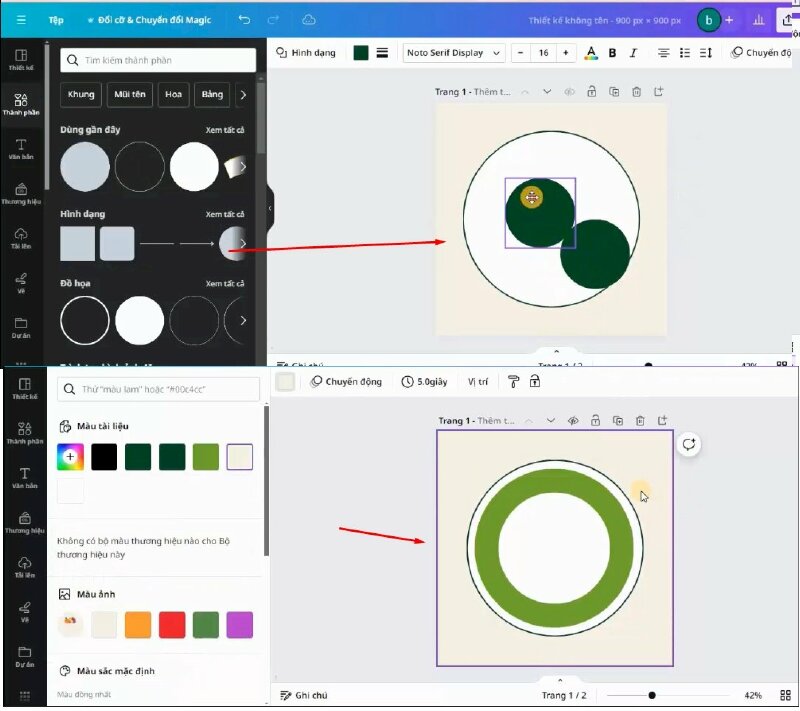Viewport: 800px width, 711px height.
Task: Toggle bulleted list formatting
Action: pos(685,53)
